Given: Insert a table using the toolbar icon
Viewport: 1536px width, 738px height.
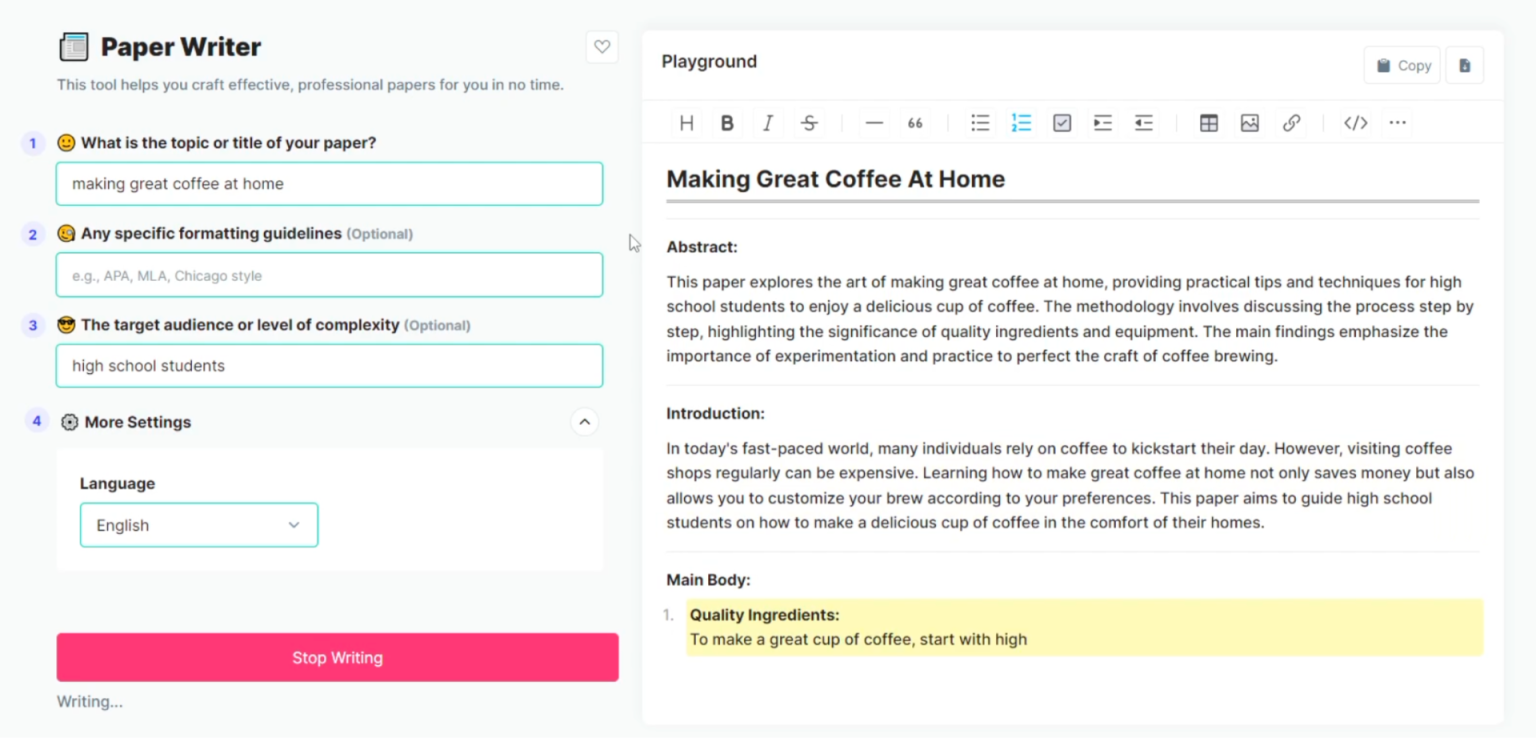Looking at the screenshot, I should [1208, 122].
